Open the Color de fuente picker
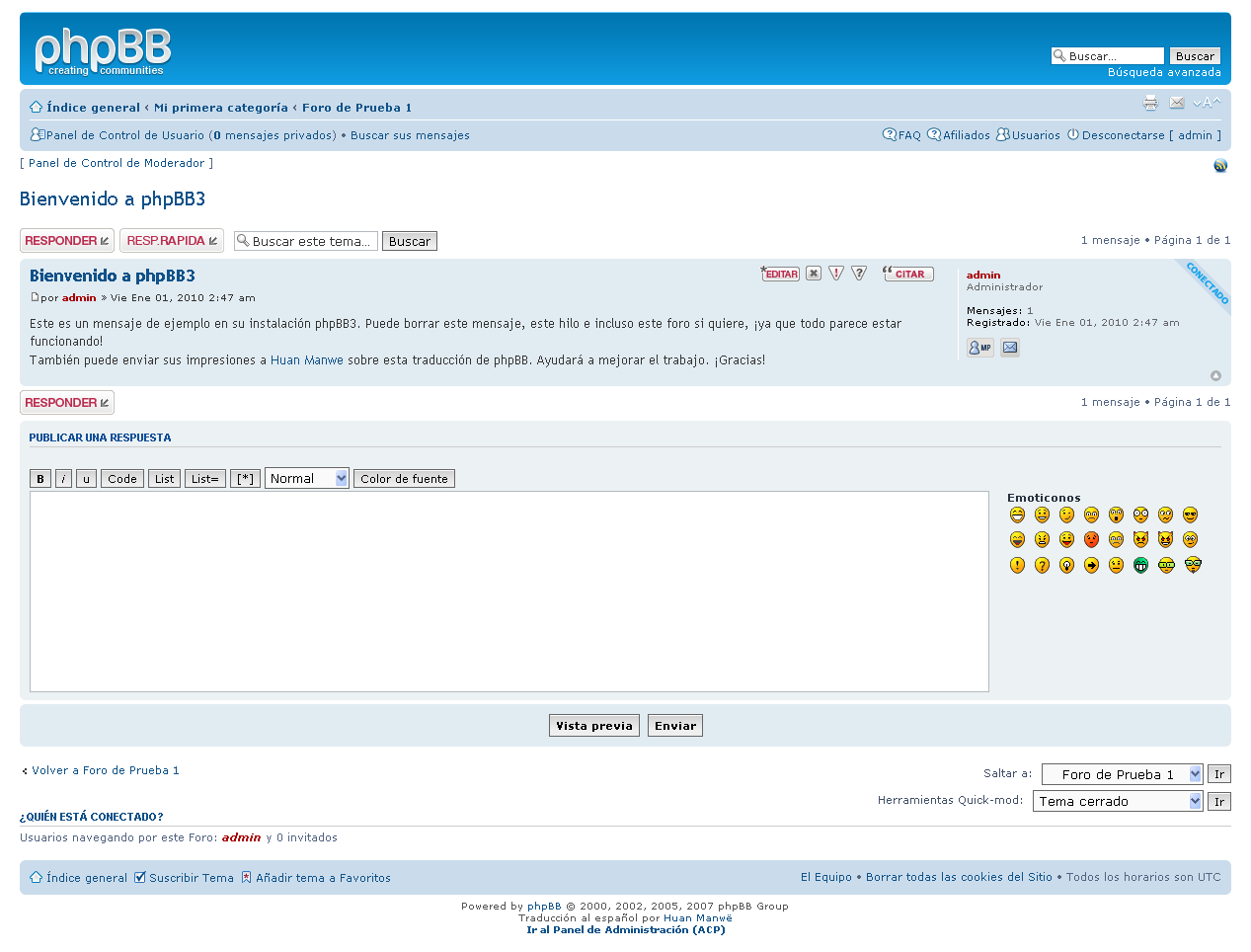Viewport: 1251px width, 952px height. pos(404,478)
